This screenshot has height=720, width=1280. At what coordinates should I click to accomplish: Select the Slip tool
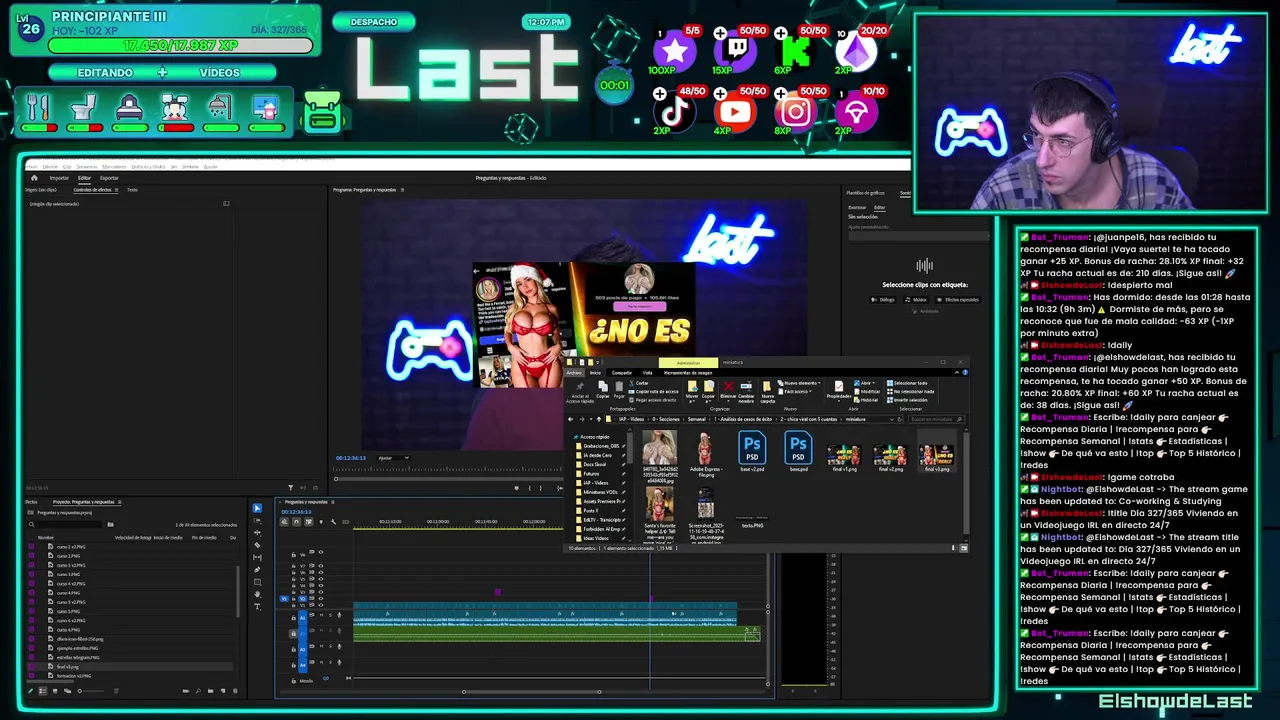pos(257,558)
